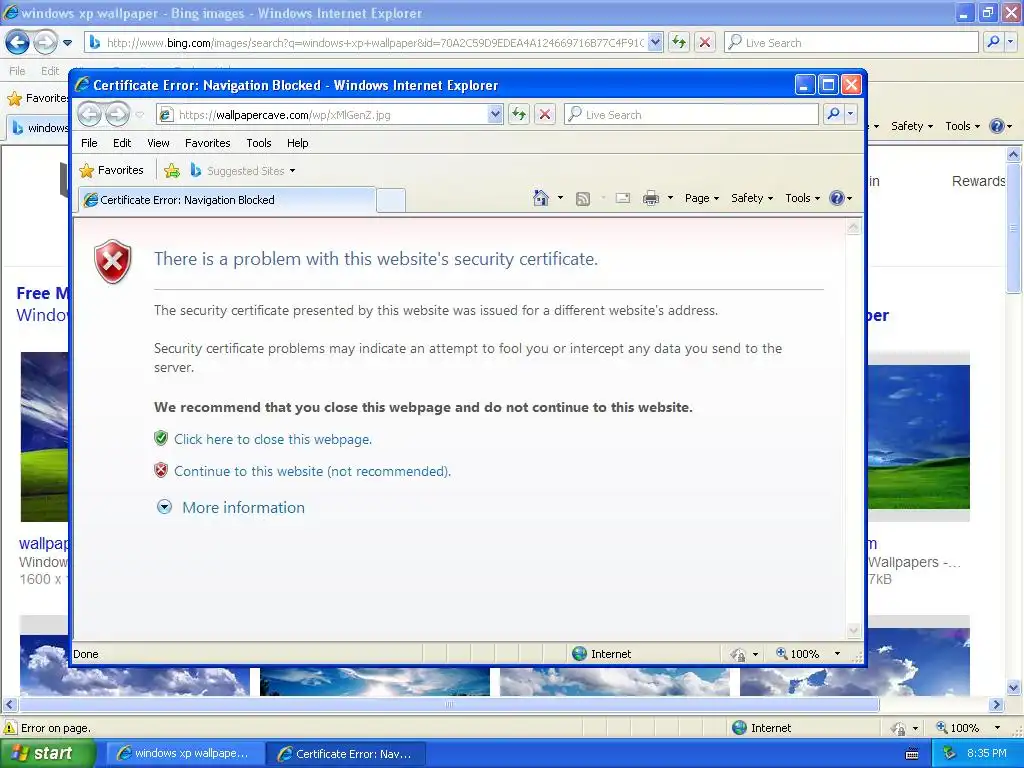Print the page using the printer icon
The width and height of the screenshot is (1024, 768).
click(x=650, y=198)
